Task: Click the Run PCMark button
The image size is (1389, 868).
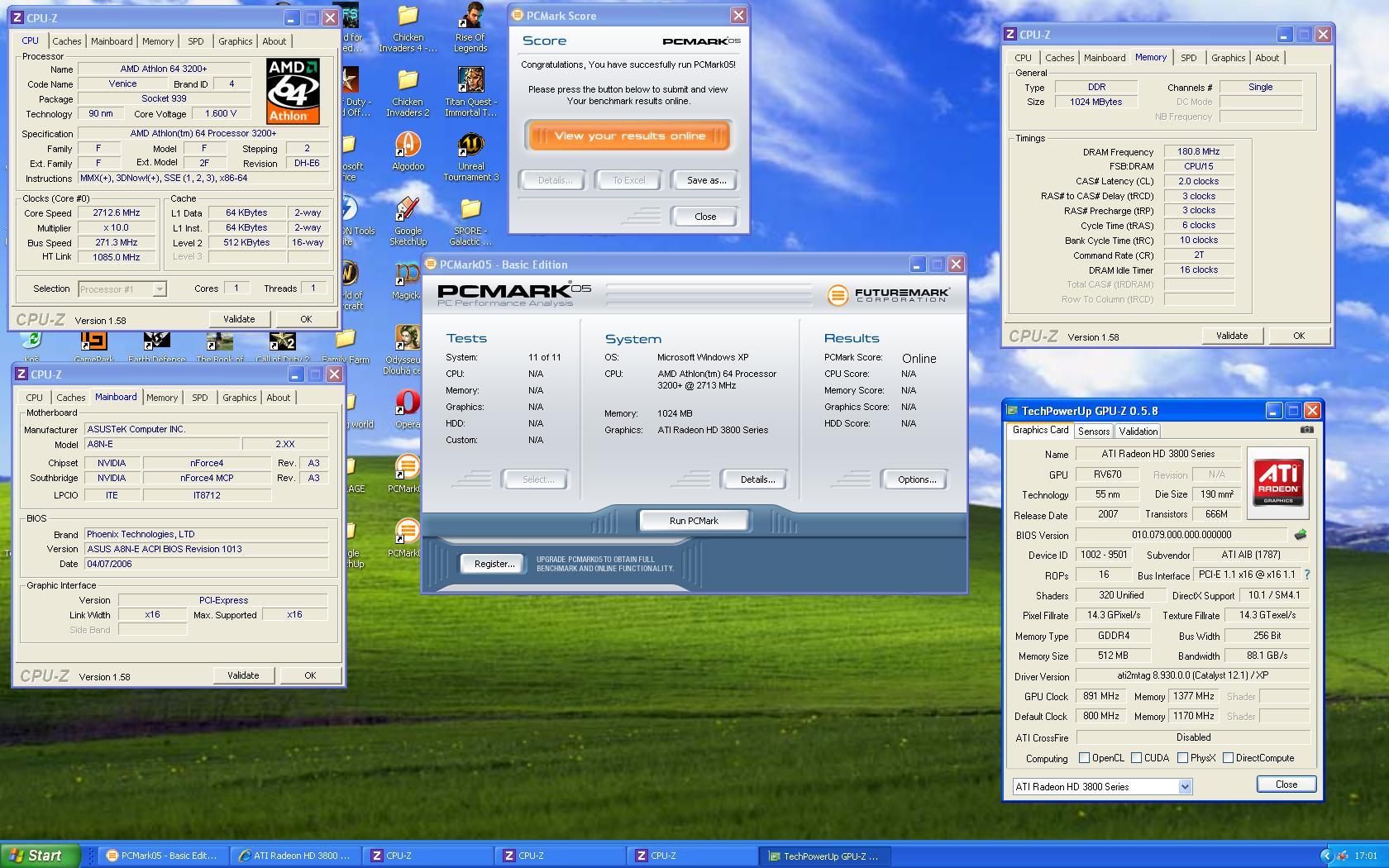Action: click(x=694, y=521)
